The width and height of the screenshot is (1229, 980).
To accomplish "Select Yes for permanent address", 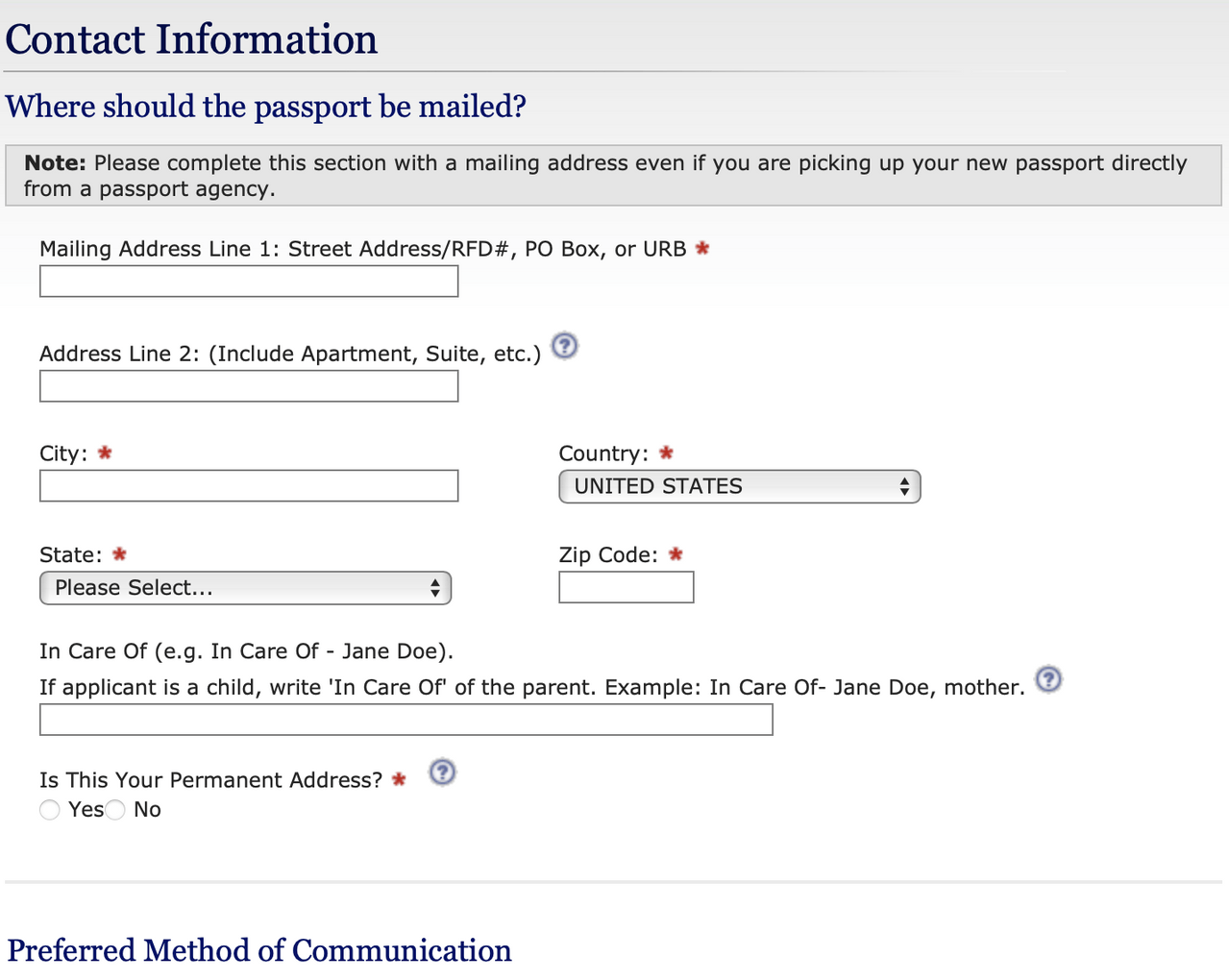I will 50,810.
